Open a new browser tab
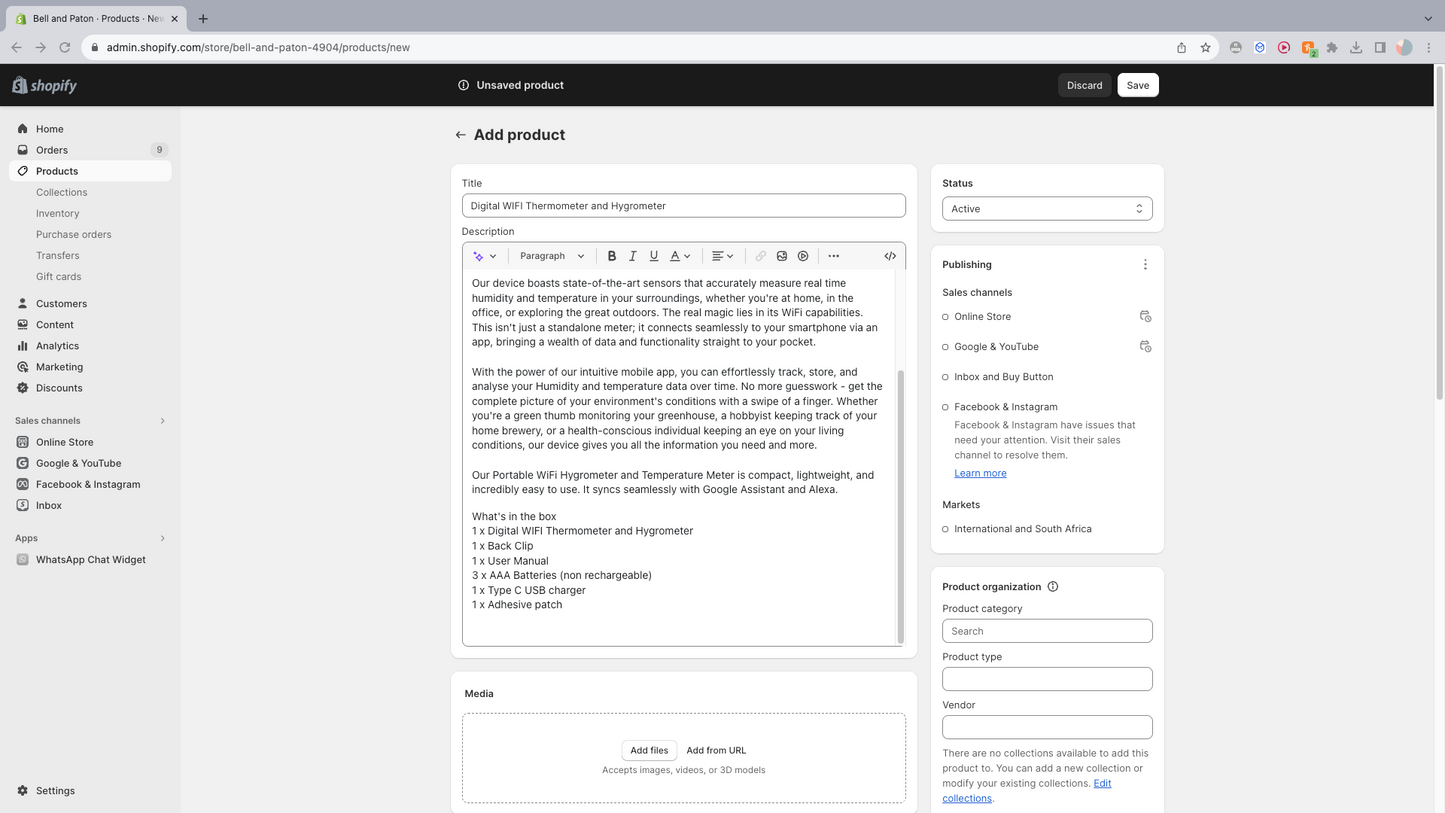Viewport: 1445px width, 813px height. 203,18
